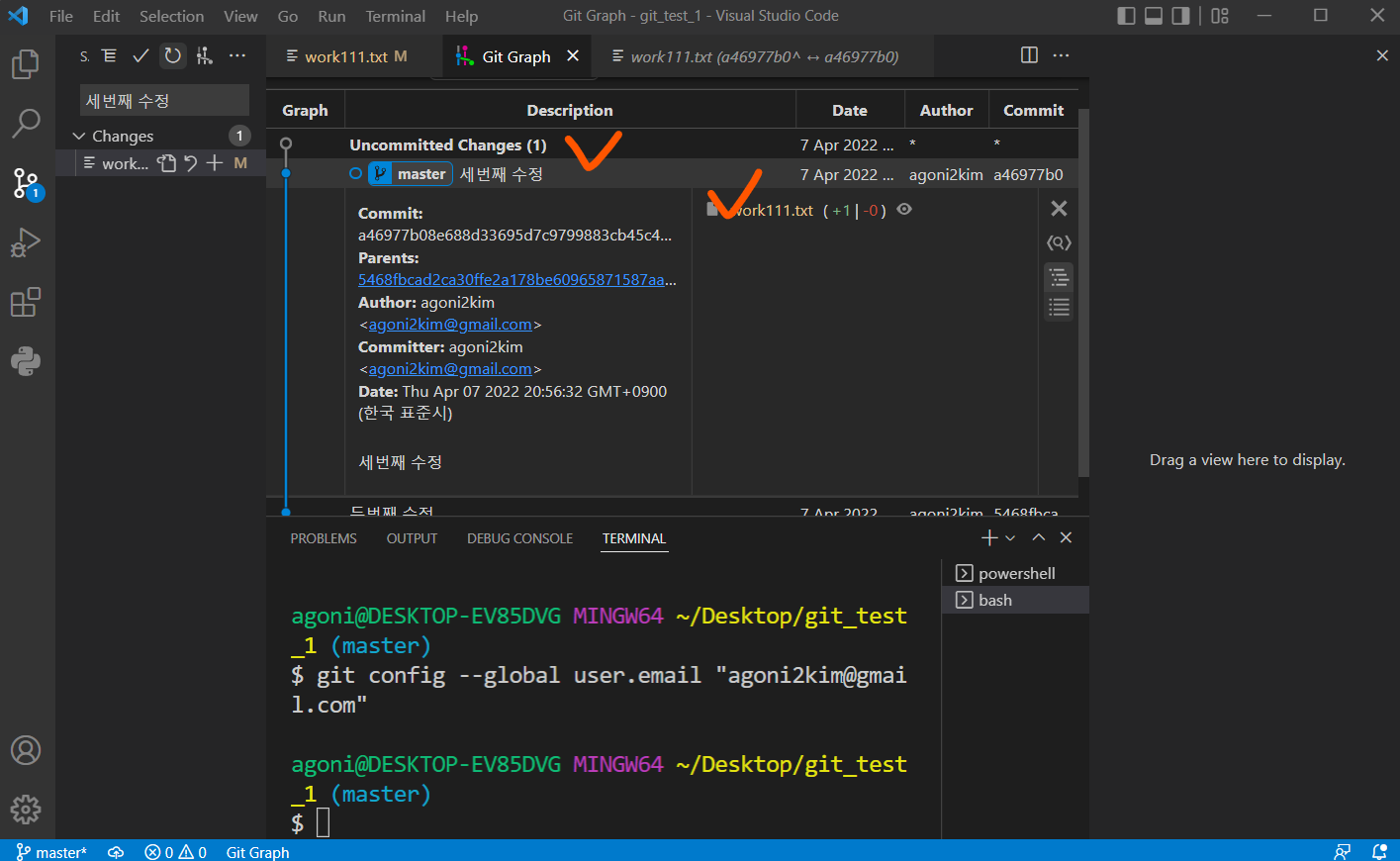Open the Search view in the activity bar
The height and width of the screenshot is (861, 1400).
click(25, 124)
